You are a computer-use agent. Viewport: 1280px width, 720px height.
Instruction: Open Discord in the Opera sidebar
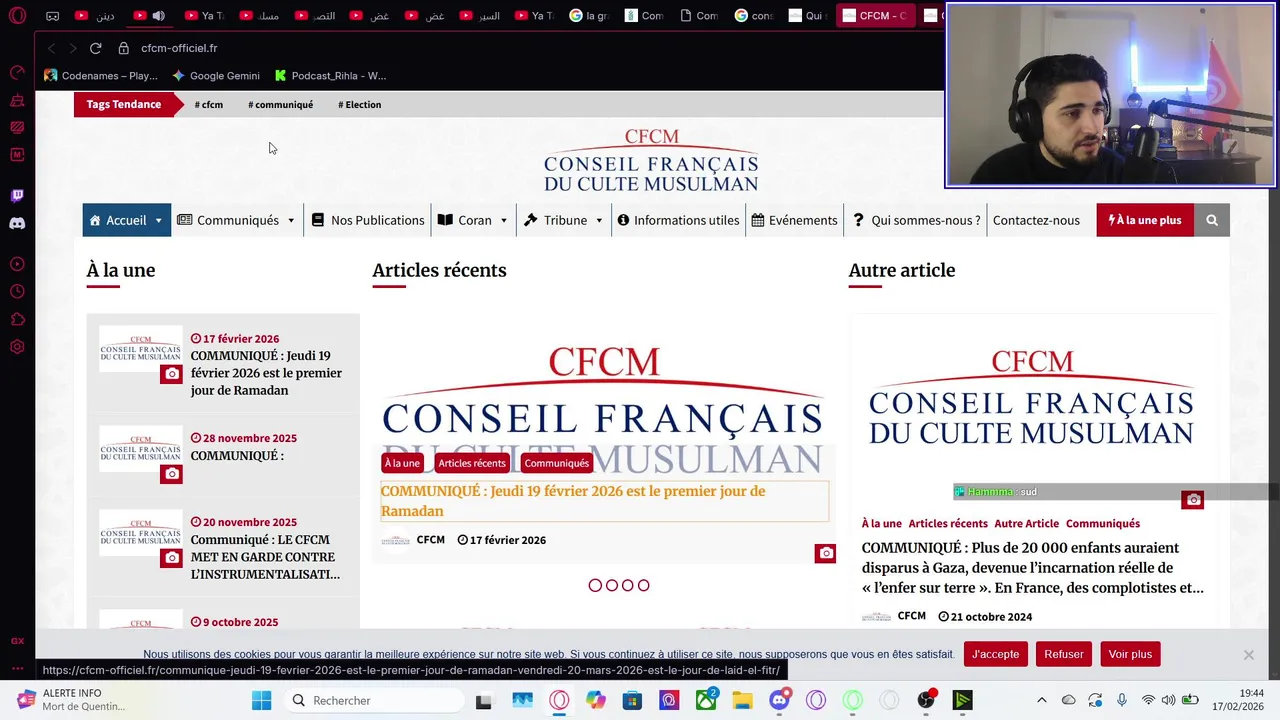click(x=17, y=223)
